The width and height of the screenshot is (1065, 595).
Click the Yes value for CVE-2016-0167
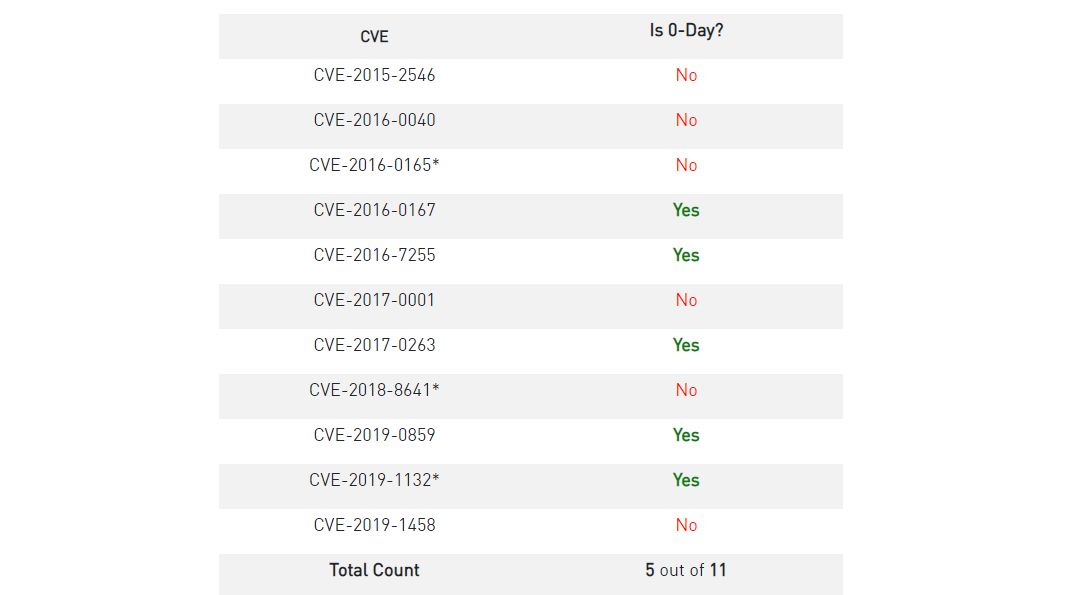click(686, 210)
